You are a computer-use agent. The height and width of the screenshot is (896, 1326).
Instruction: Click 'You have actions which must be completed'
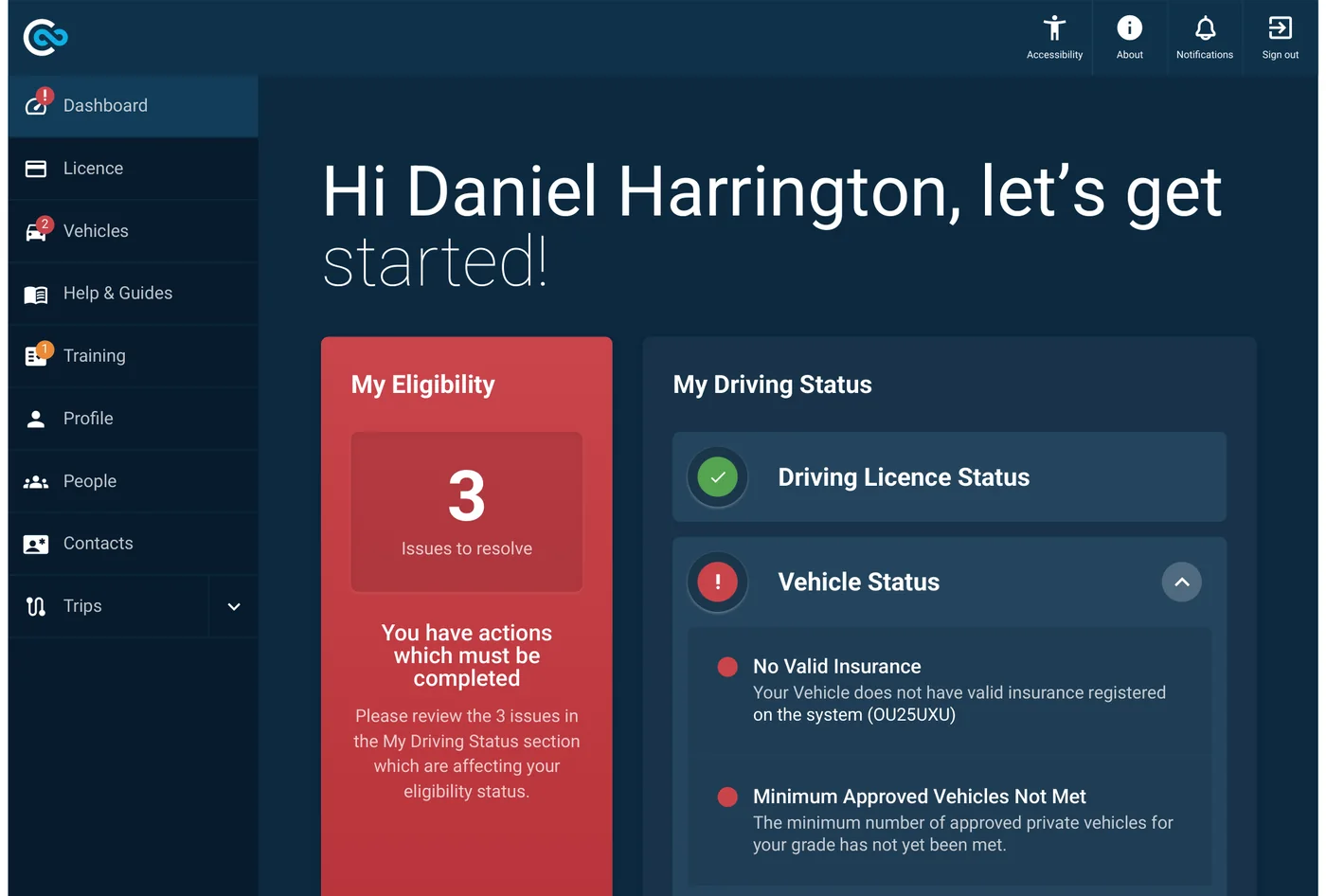[x=467, y=655]
